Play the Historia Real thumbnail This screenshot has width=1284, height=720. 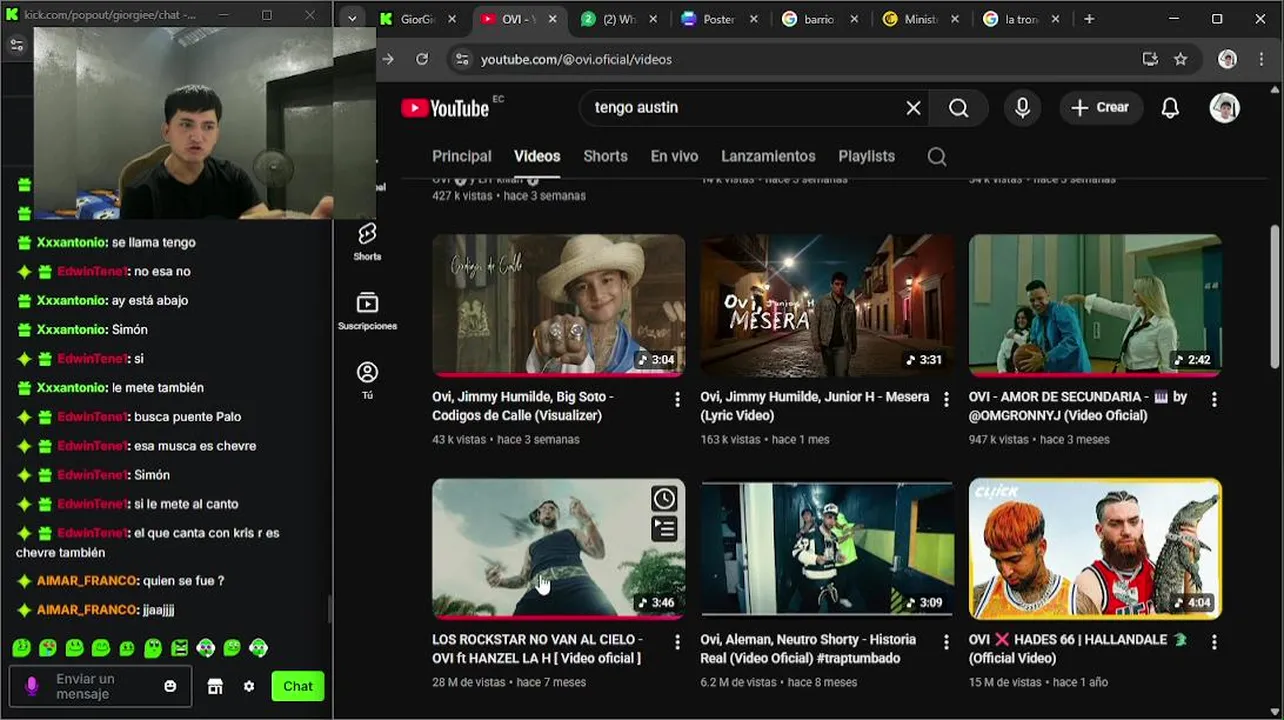(x=827, y=548)
